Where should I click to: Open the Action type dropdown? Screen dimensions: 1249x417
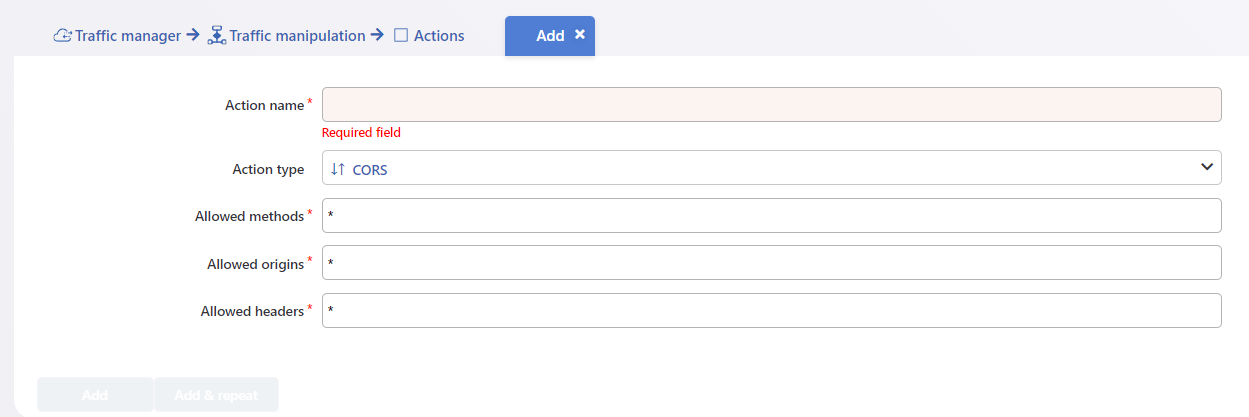coord(772,168)
